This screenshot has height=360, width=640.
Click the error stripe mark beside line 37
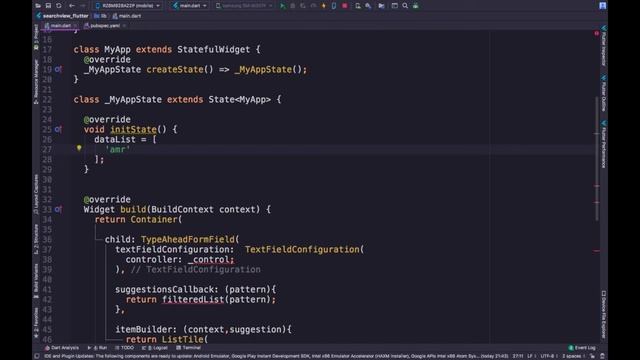click(x=596, y=251)
